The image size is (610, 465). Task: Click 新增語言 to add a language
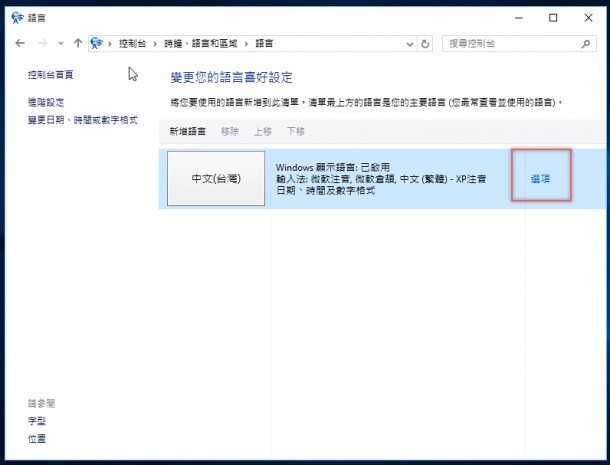188,132
